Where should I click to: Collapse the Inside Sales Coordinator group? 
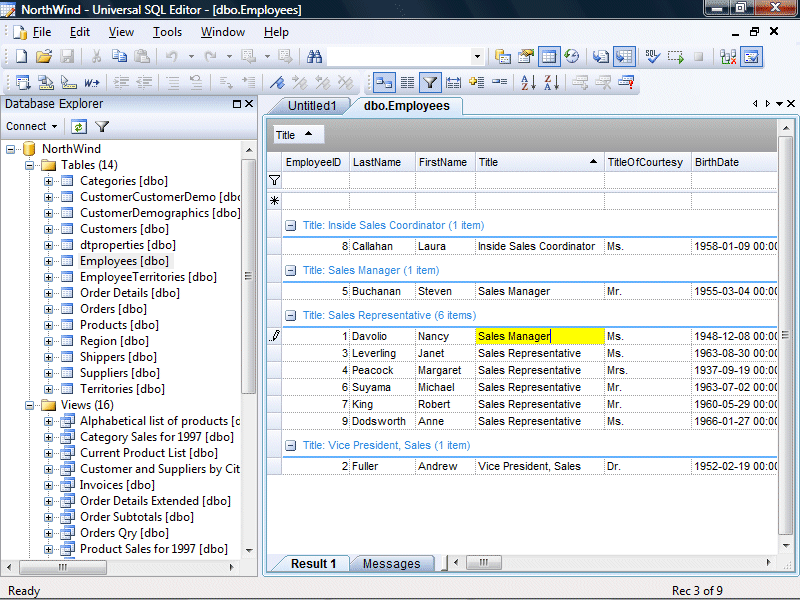point(290,226)
